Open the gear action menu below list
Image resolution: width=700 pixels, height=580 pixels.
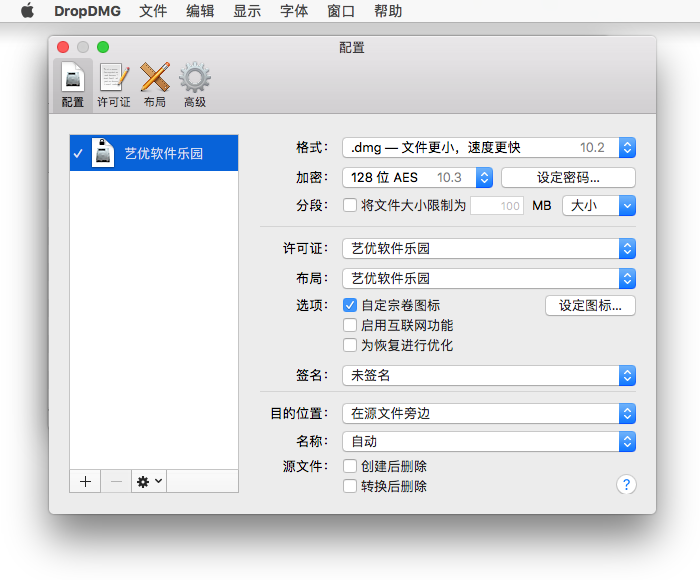(149, 481)
